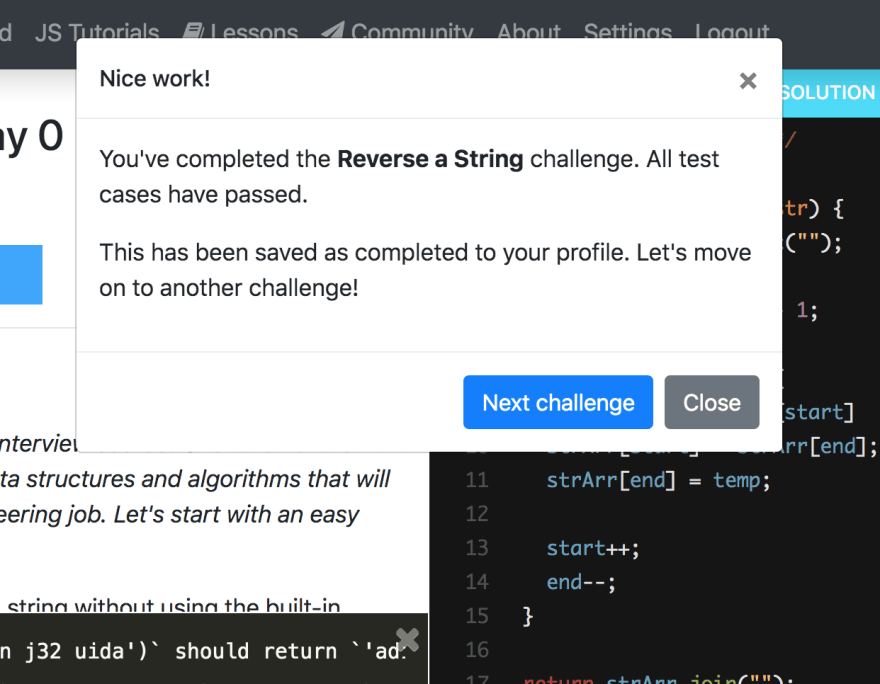
Task: Close the test result message with its X
Action: point(407,639)
